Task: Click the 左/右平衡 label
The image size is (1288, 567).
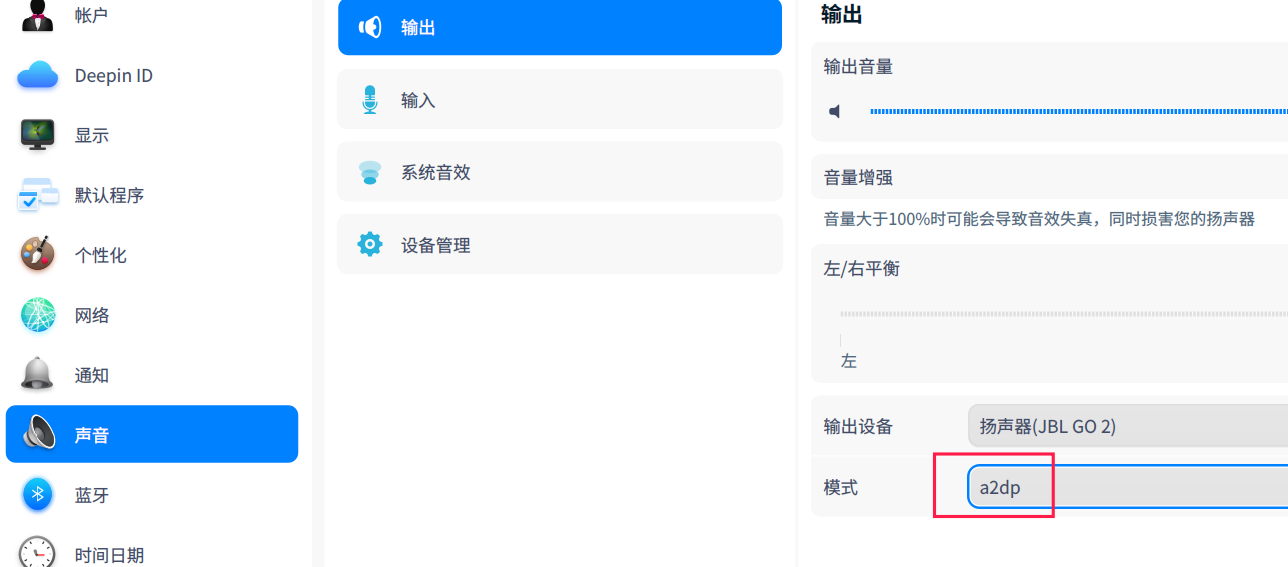Action: click(x=861, y=269)
